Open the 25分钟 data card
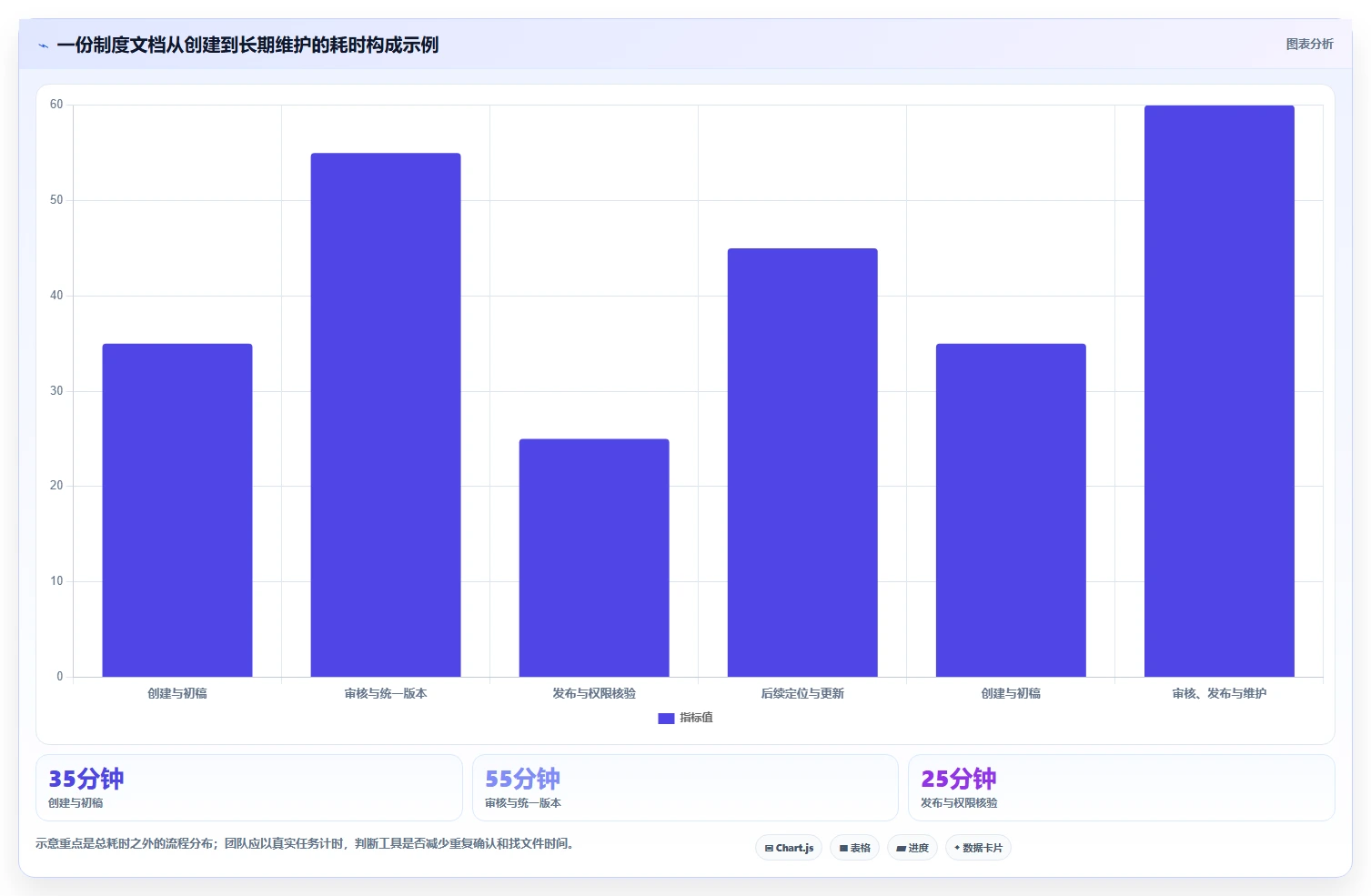This screenshot has width=1371, height=896. point(1122,788)
